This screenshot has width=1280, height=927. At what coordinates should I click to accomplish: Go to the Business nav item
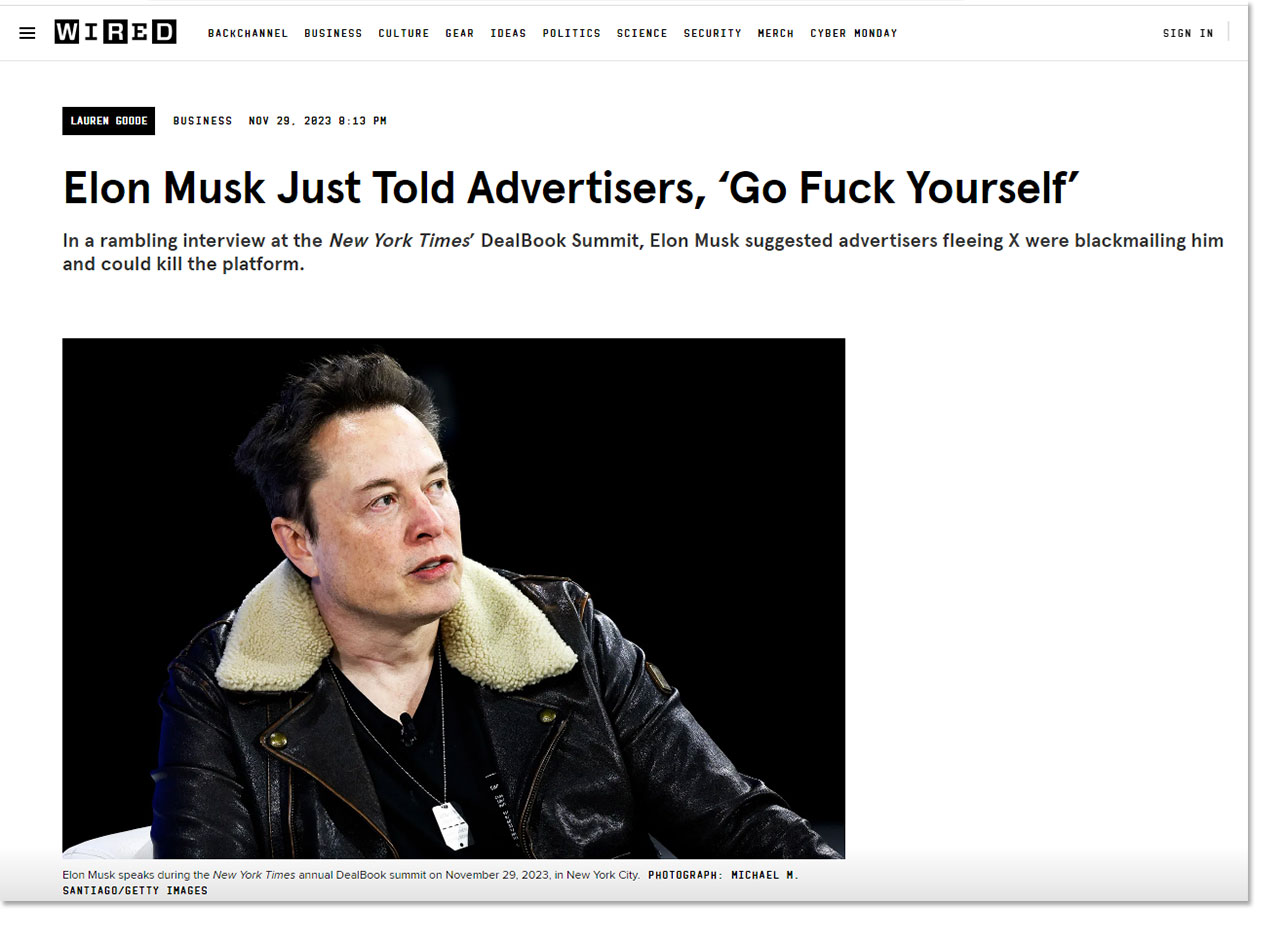[333, 33]
